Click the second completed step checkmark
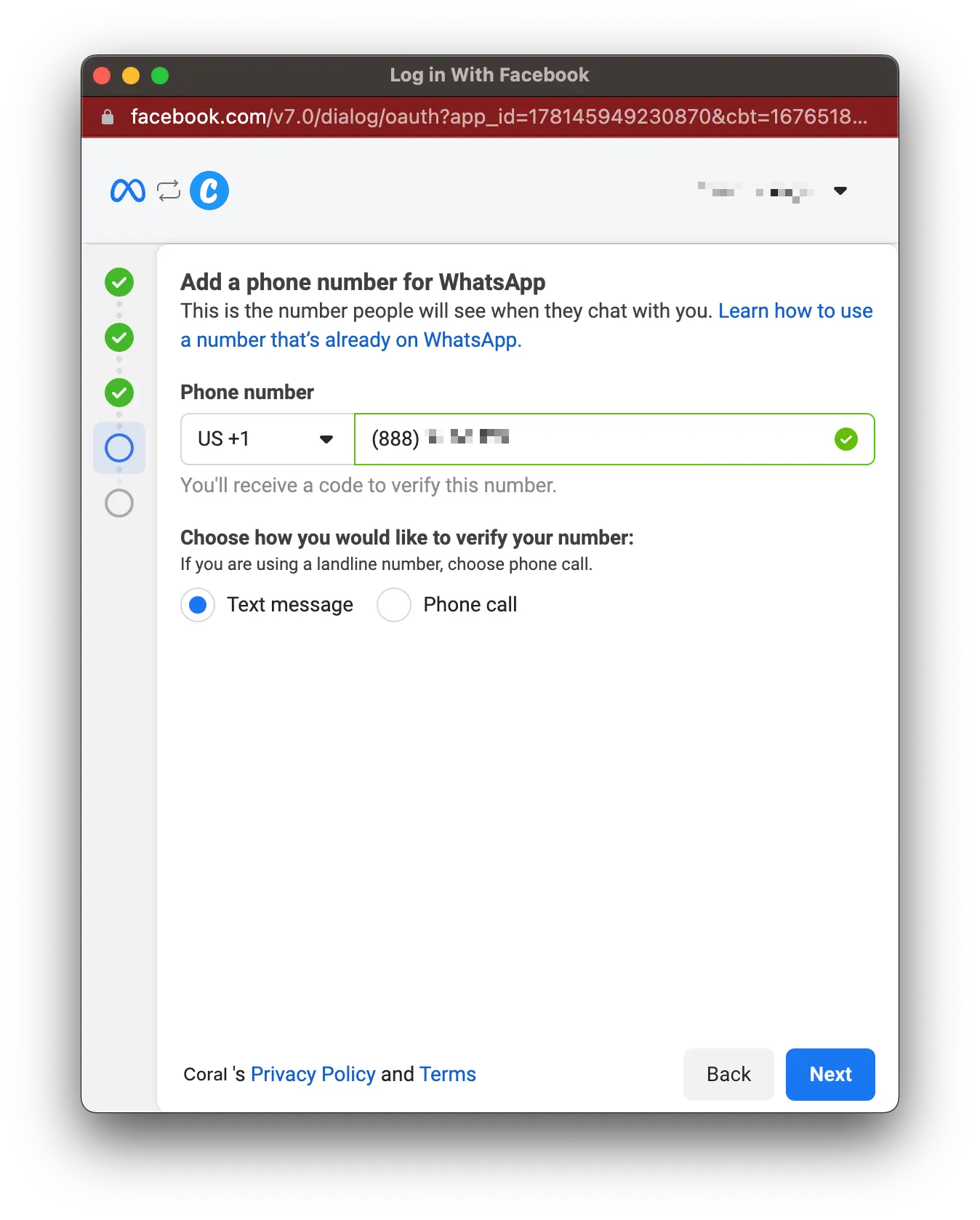The width and height of the screenshot is (980, 1220). tap(119, 337)
